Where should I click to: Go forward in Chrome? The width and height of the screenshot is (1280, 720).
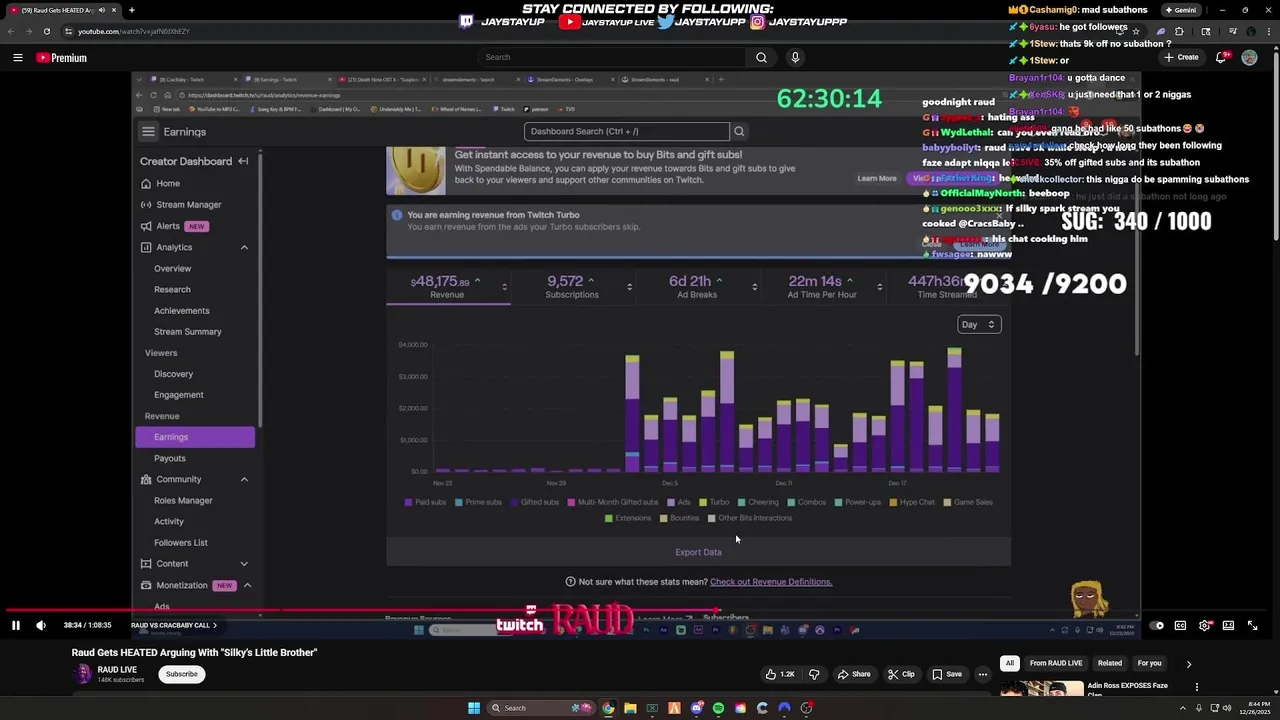click(29, 31)
